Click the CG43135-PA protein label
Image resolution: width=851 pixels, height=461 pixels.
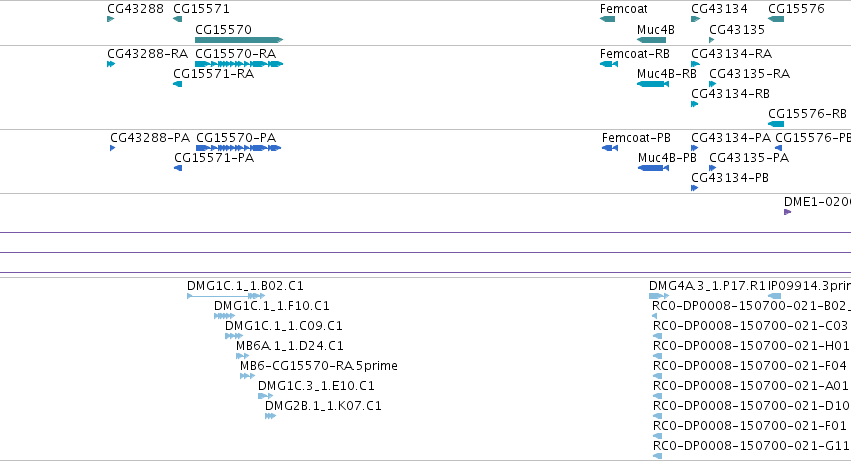click(x=749, y=158)
